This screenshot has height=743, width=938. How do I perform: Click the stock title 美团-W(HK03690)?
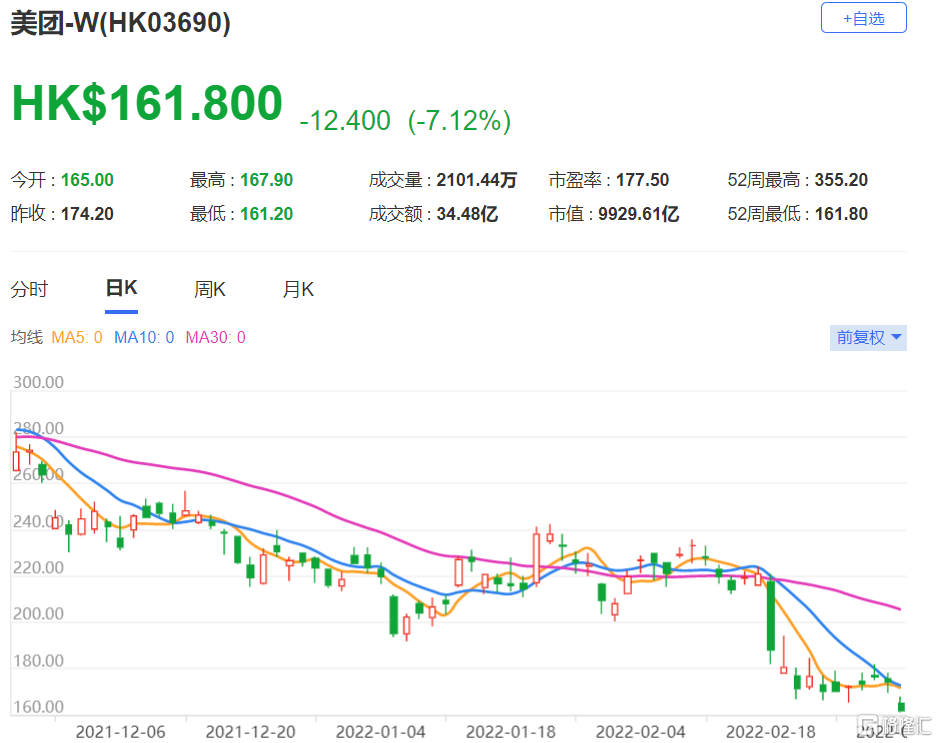point(120,23)
